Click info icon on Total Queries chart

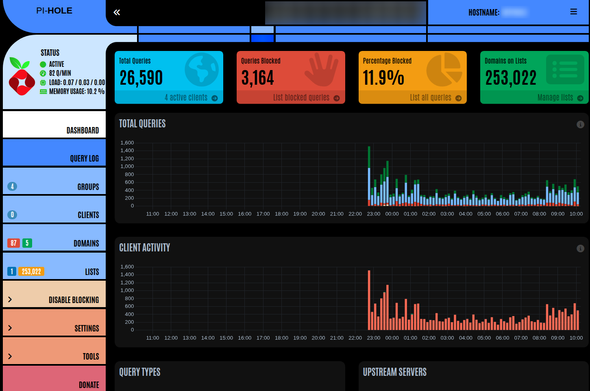click(x=580, y=124)
